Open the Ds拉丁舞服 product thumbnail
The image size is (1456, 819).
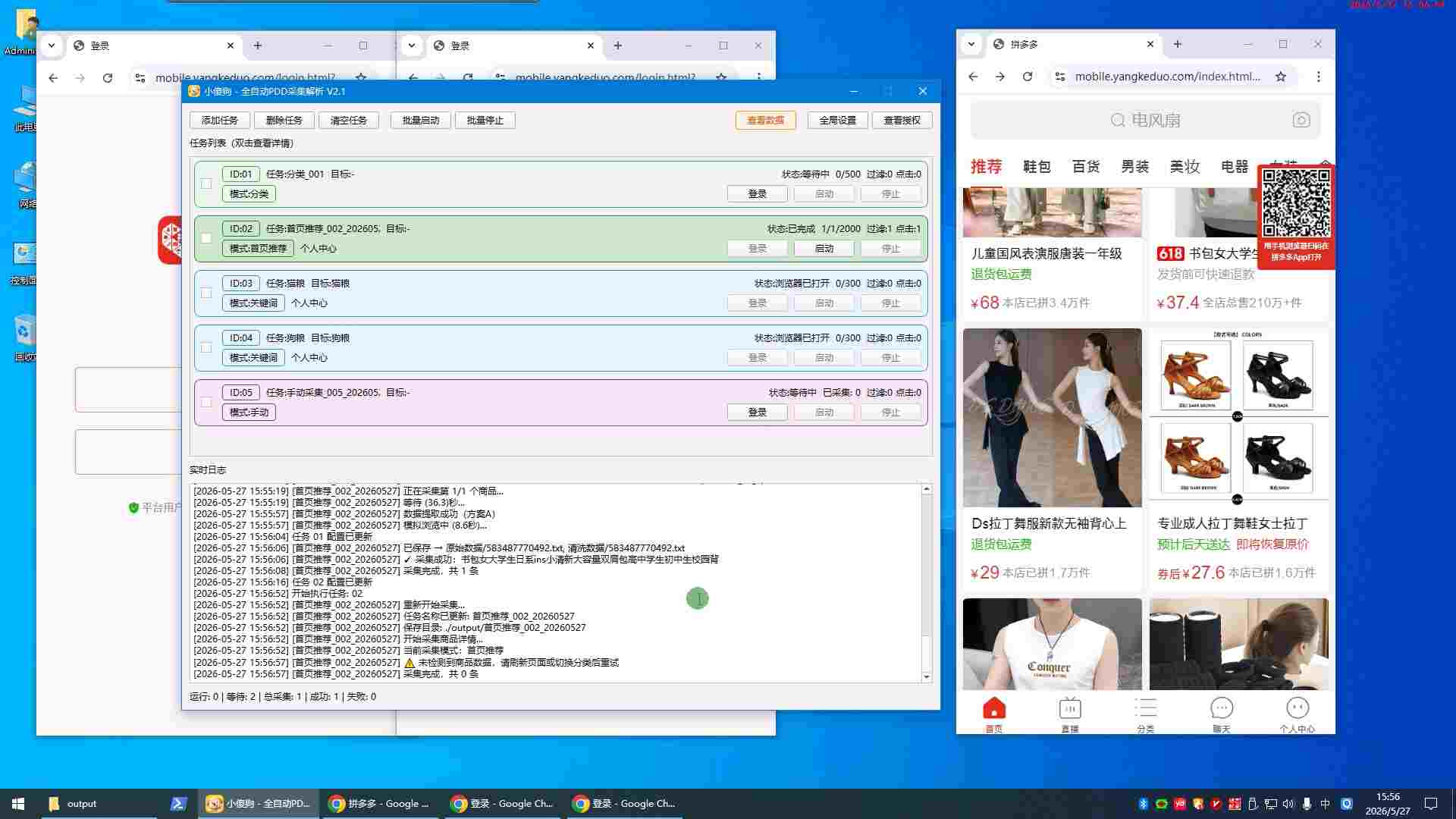click(x=1053, y=418)
